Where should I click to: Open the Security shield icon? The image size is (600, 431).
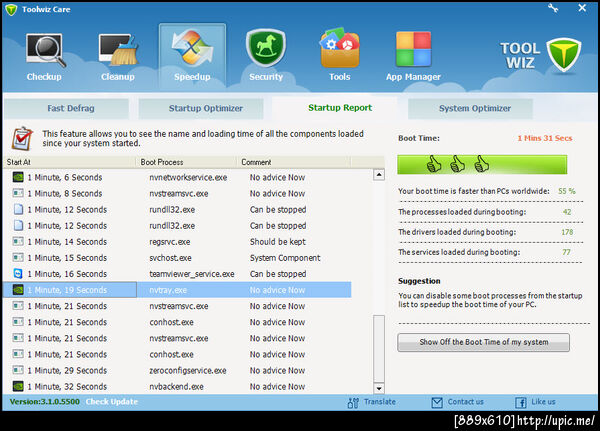(x=266, y=48)
